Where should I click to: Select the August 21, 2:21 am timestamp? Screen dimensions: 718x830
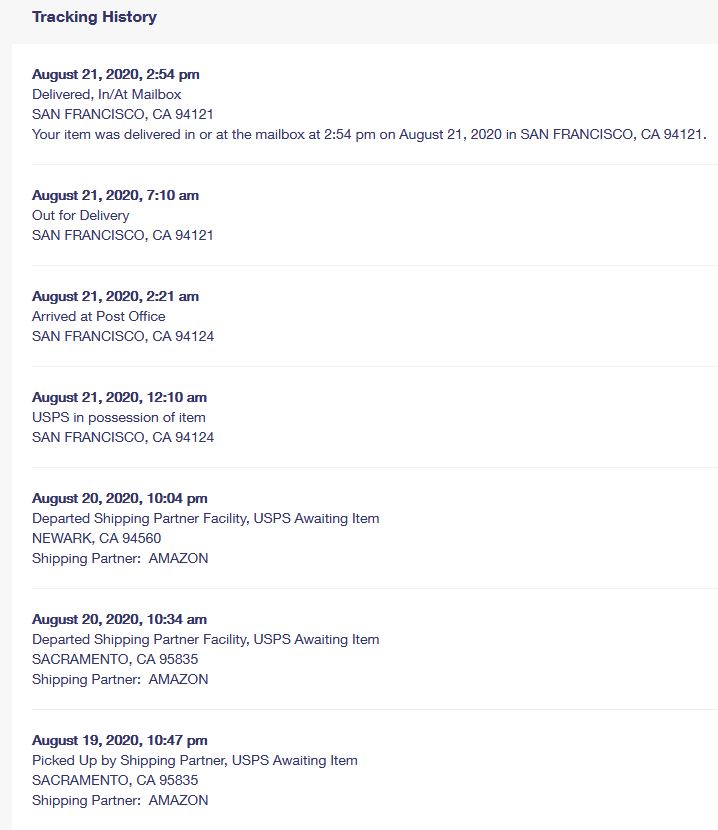115,296
